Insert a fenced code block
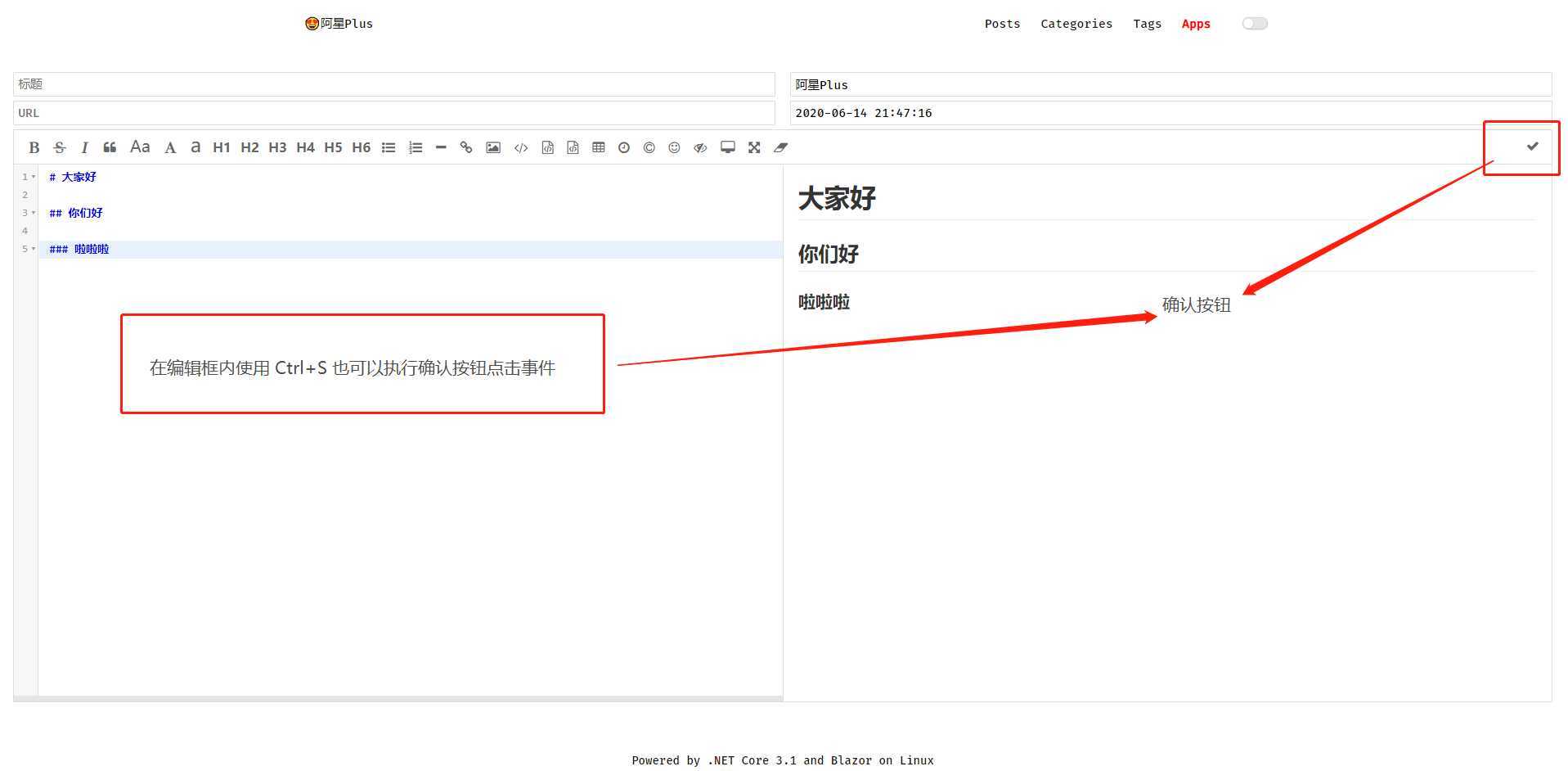 573,147
